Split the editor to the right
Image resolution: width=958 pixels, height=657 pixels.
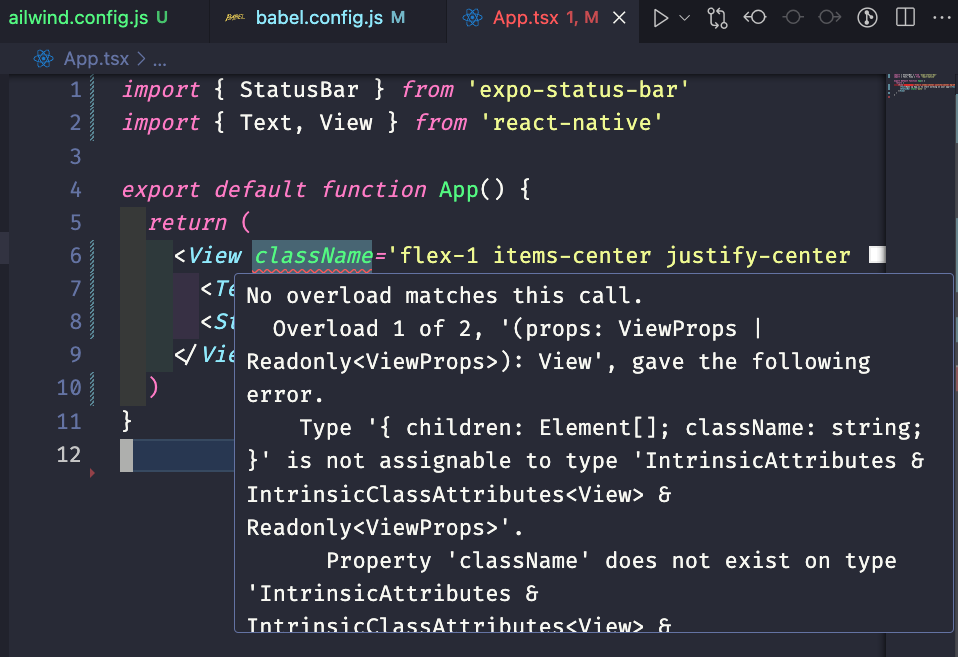pyautogui.click(x=905, y=18)
